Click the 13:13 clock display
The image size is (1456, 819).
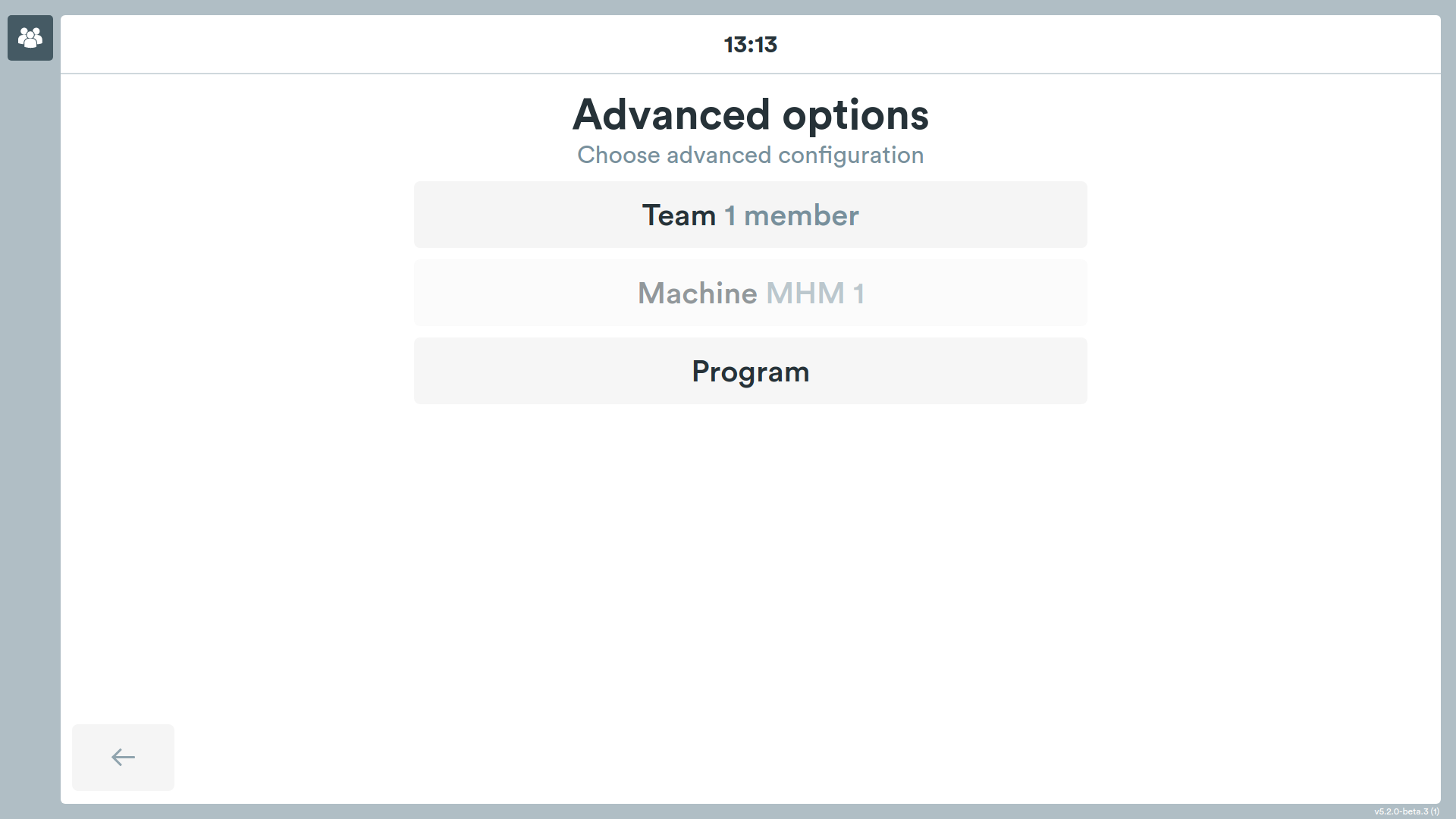pyautogui.click(x=750, y=45)
